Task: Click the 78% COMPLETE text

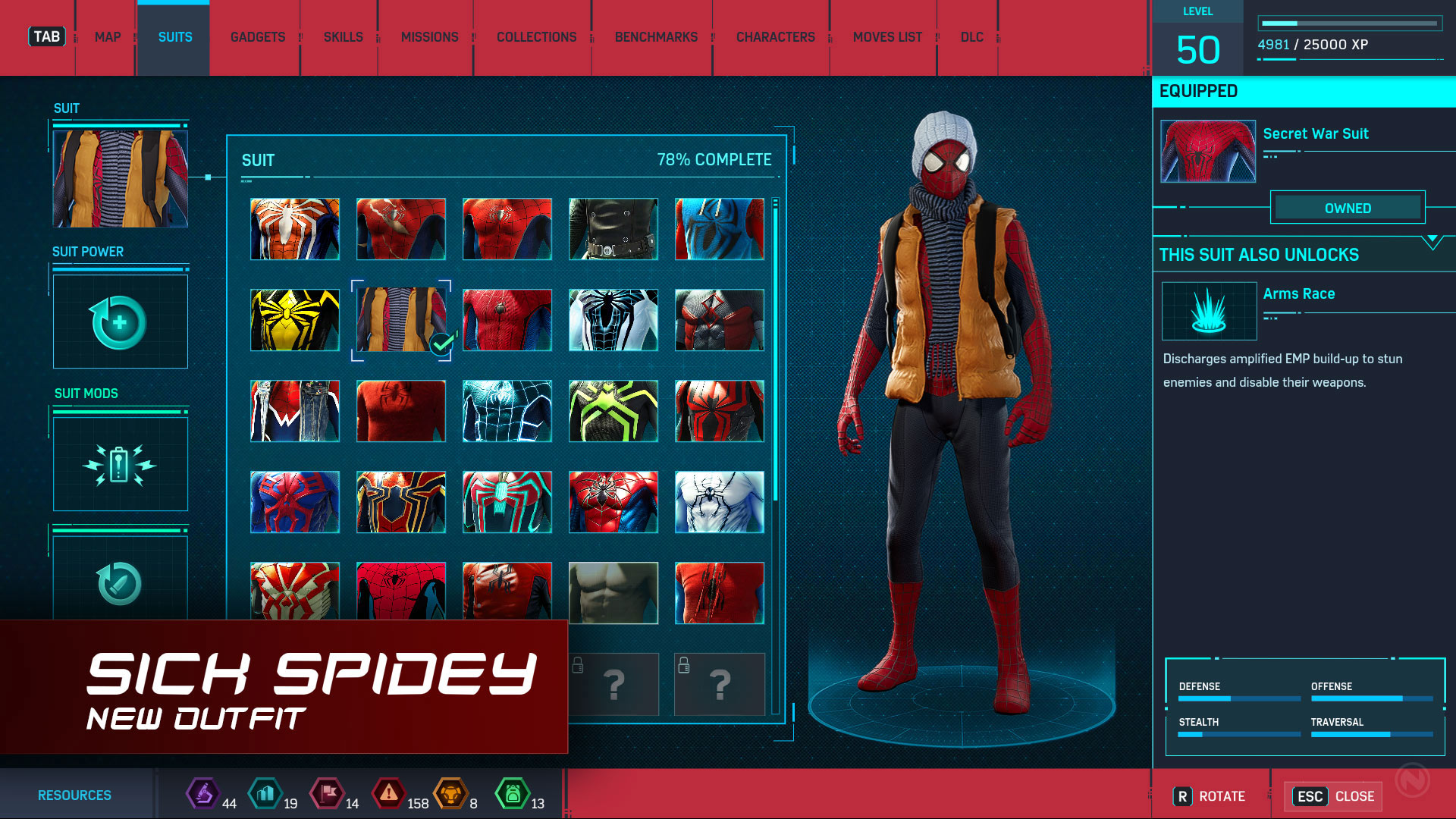Action: 714,160
